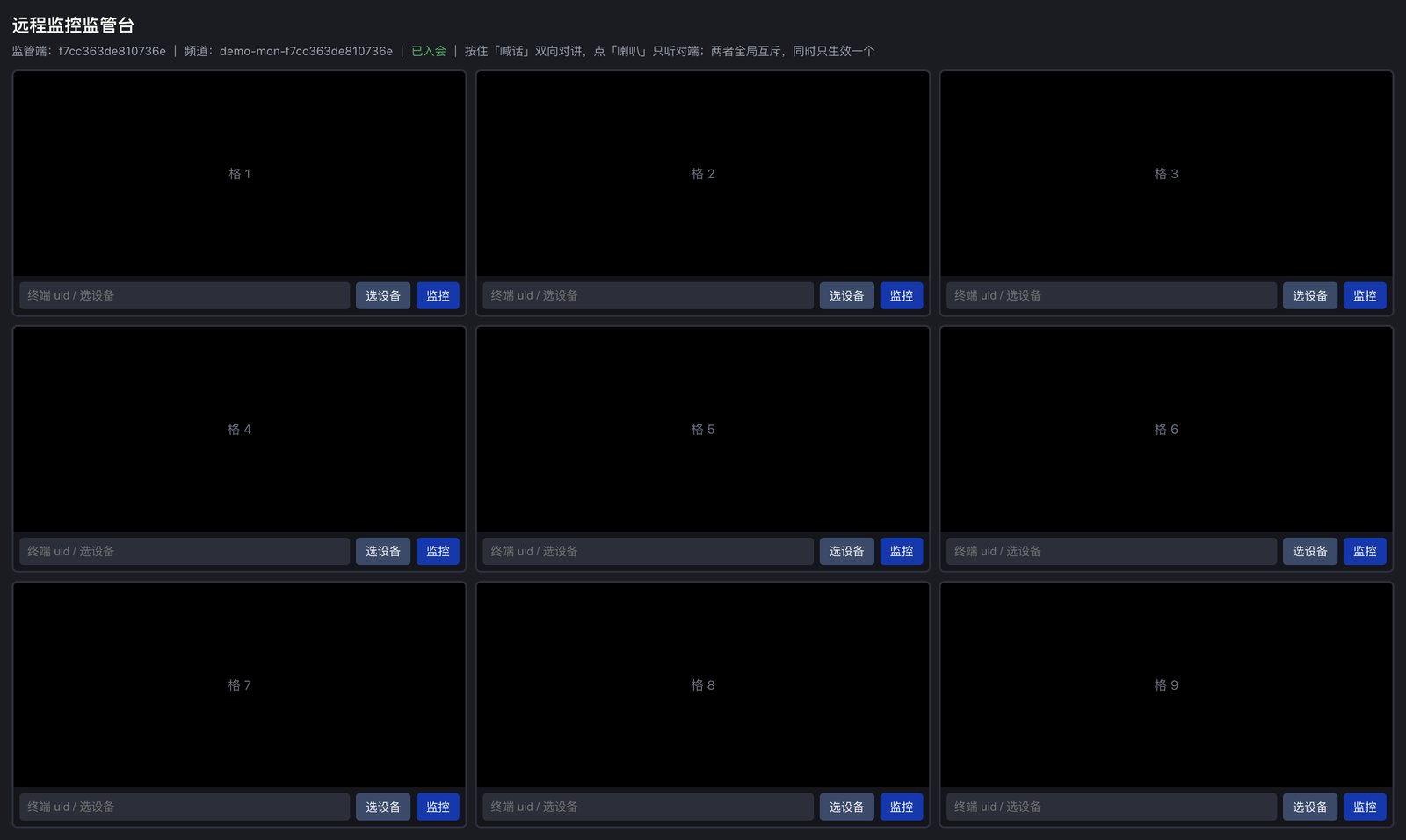Start monitoring with 监控 in 格 3
This screenshot has width=1406, height=840.
1365,295
